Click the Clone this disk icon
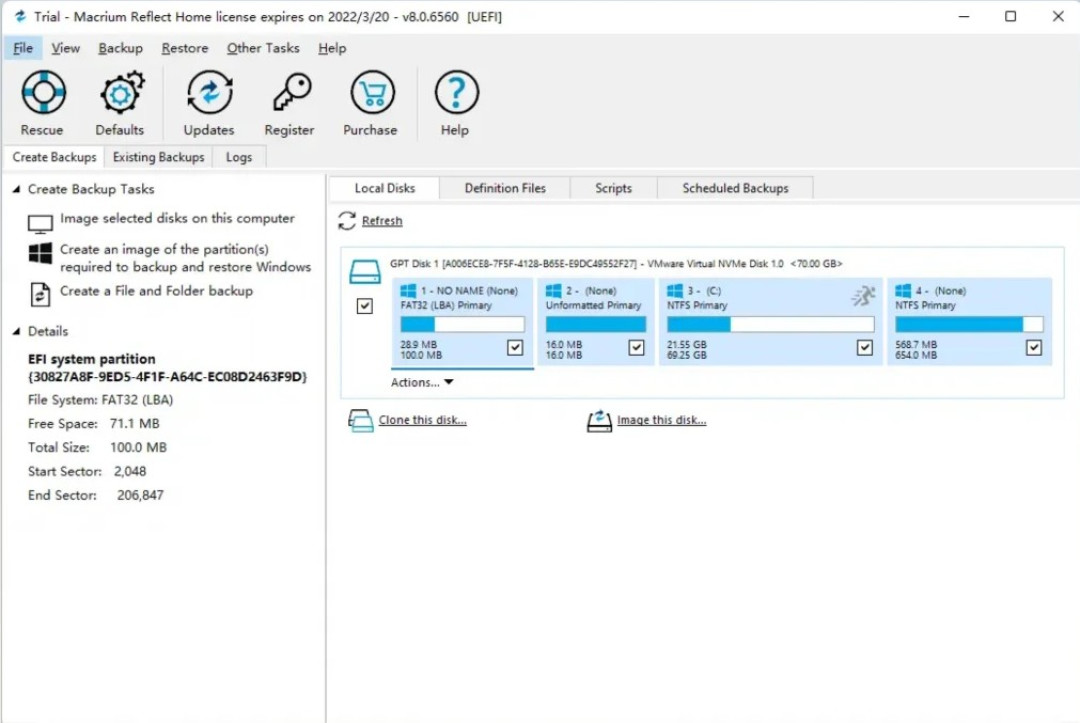1080x723 pixels. pyautogui.click(x=360, y=420)
